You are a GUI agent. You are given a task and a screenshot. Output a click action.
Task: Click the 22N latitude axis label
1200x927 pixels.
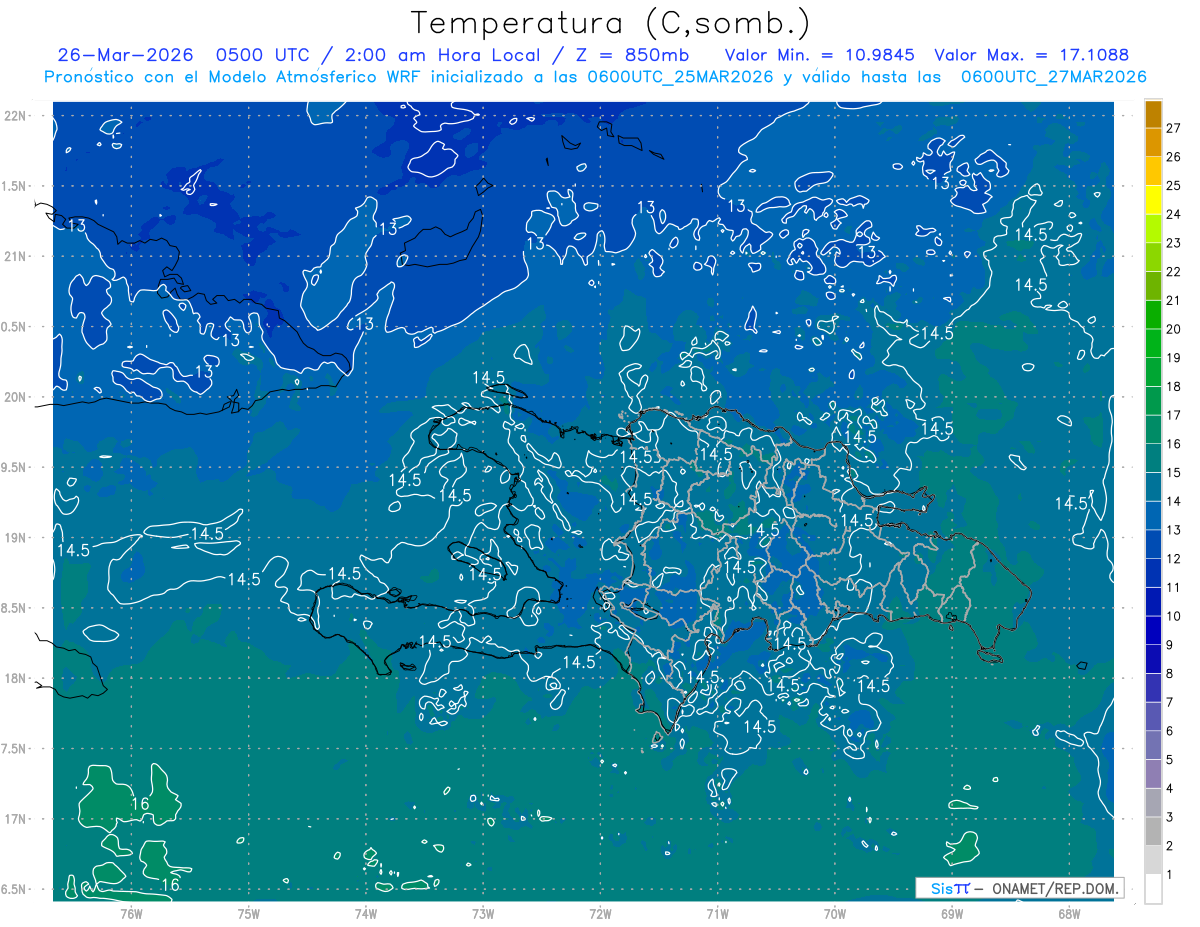coord(16,115)
